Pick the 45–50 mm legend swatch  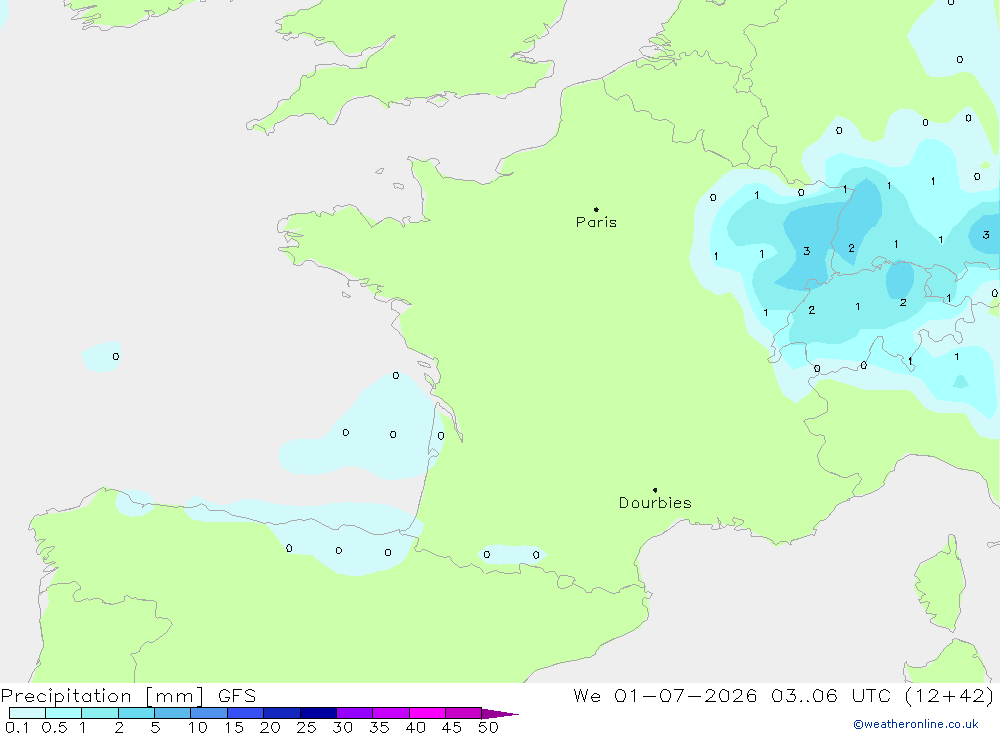pos(464,713)
